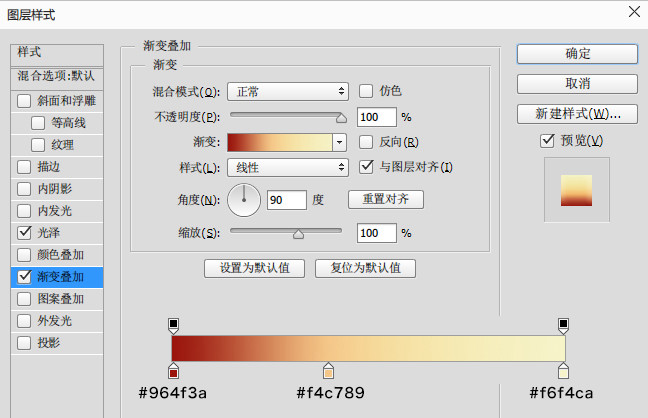Click the angle dial control
Viewport: 648px width, 418px height.
(244, 200)
